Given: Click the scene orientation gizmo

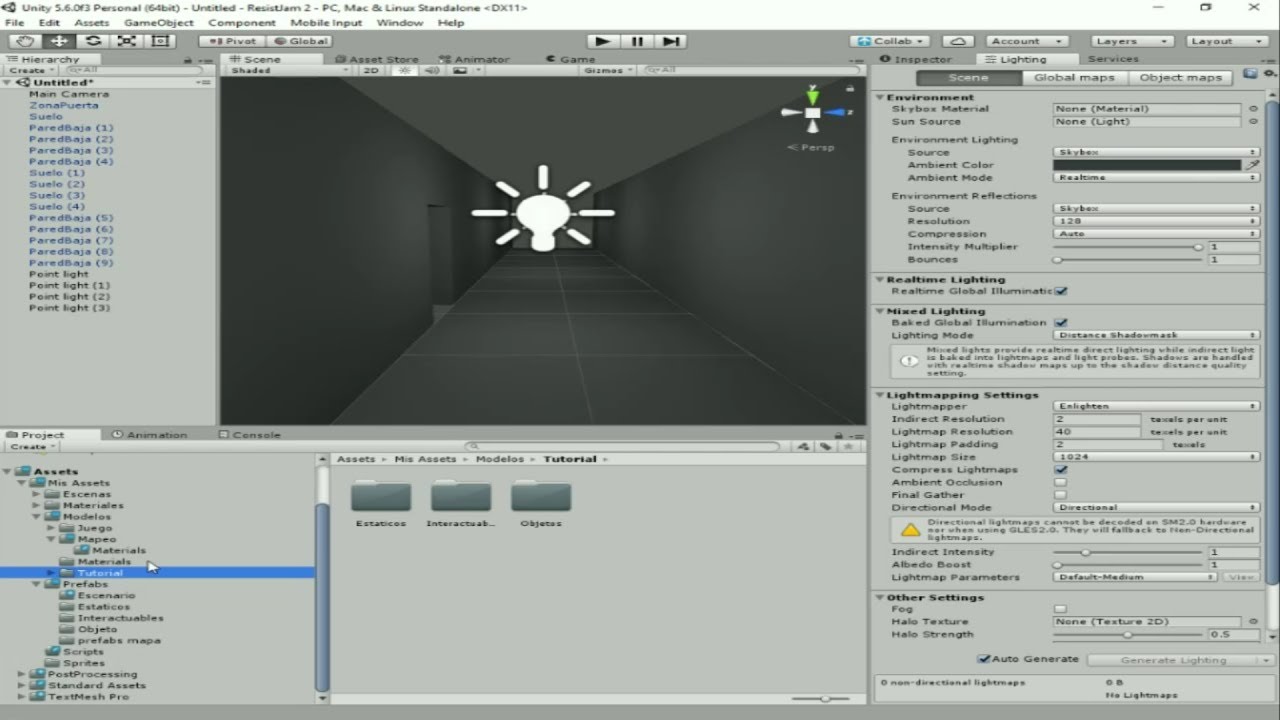Looking at the screenshot, I should click(x=813, y=113).
